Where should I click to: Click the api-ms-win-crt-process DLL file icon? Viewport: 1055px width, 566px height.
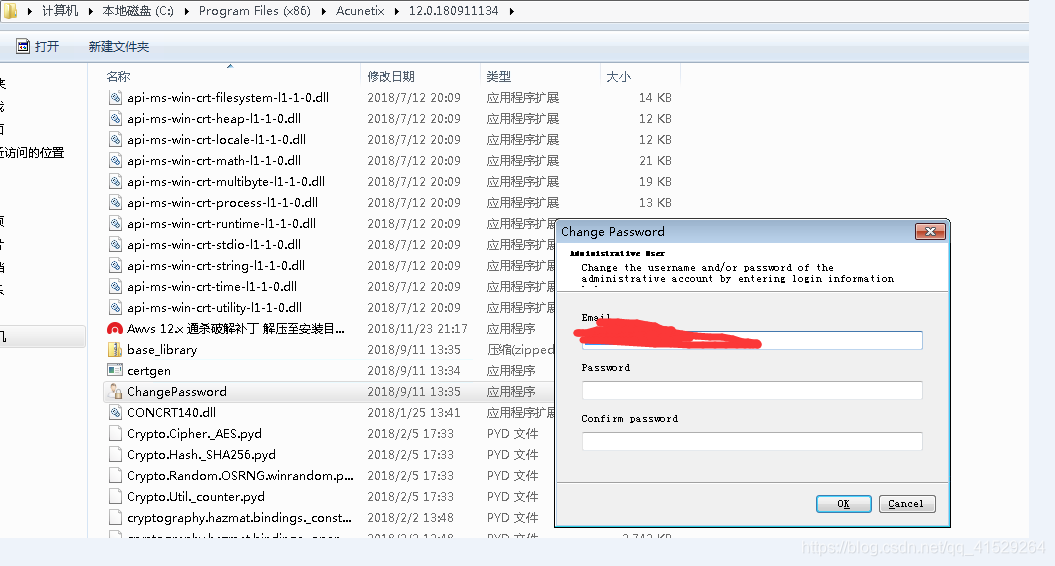click(115, 203)
